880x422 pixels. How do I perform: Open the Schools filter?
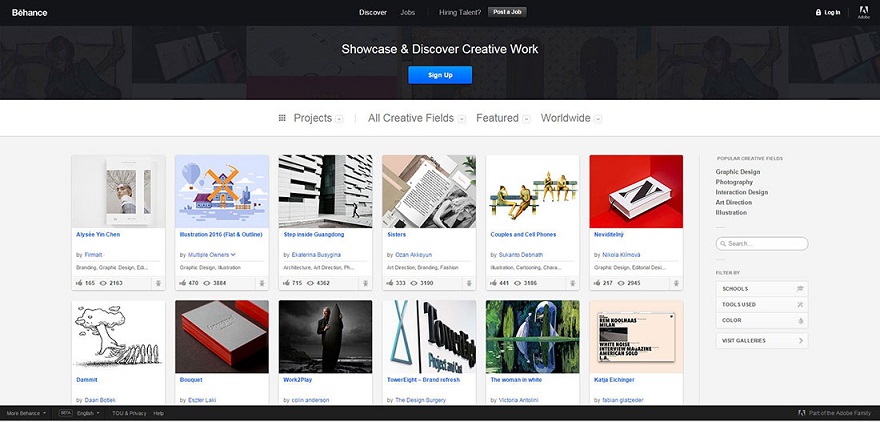pyautogui.click(x=762, y=289)
